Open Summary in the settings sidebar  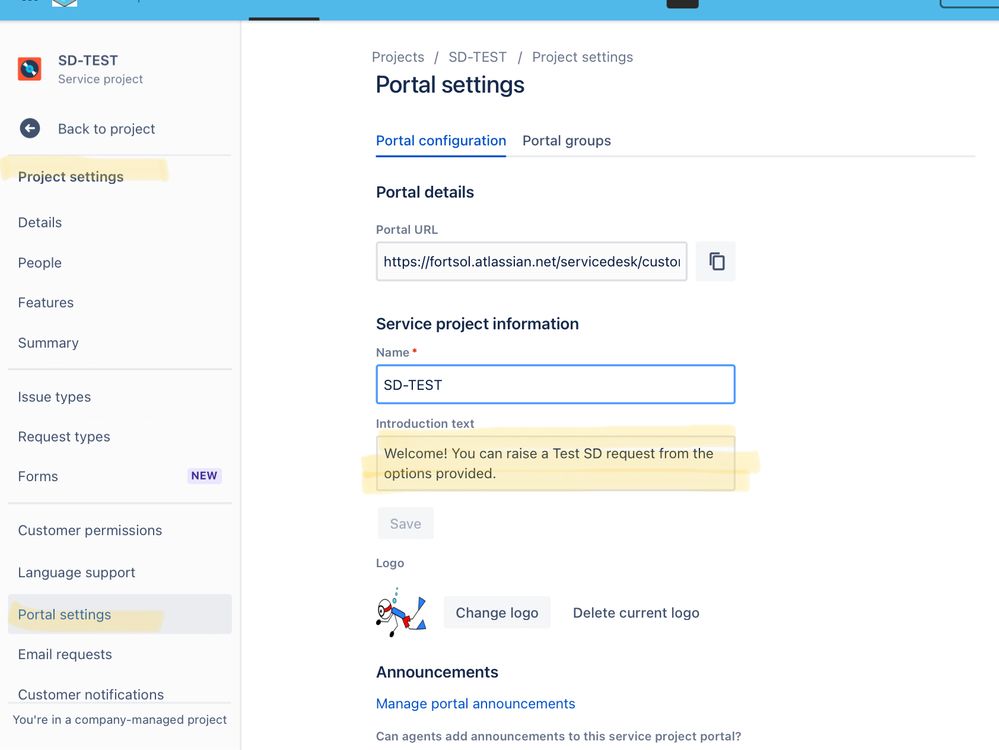[x=48, y=343]
